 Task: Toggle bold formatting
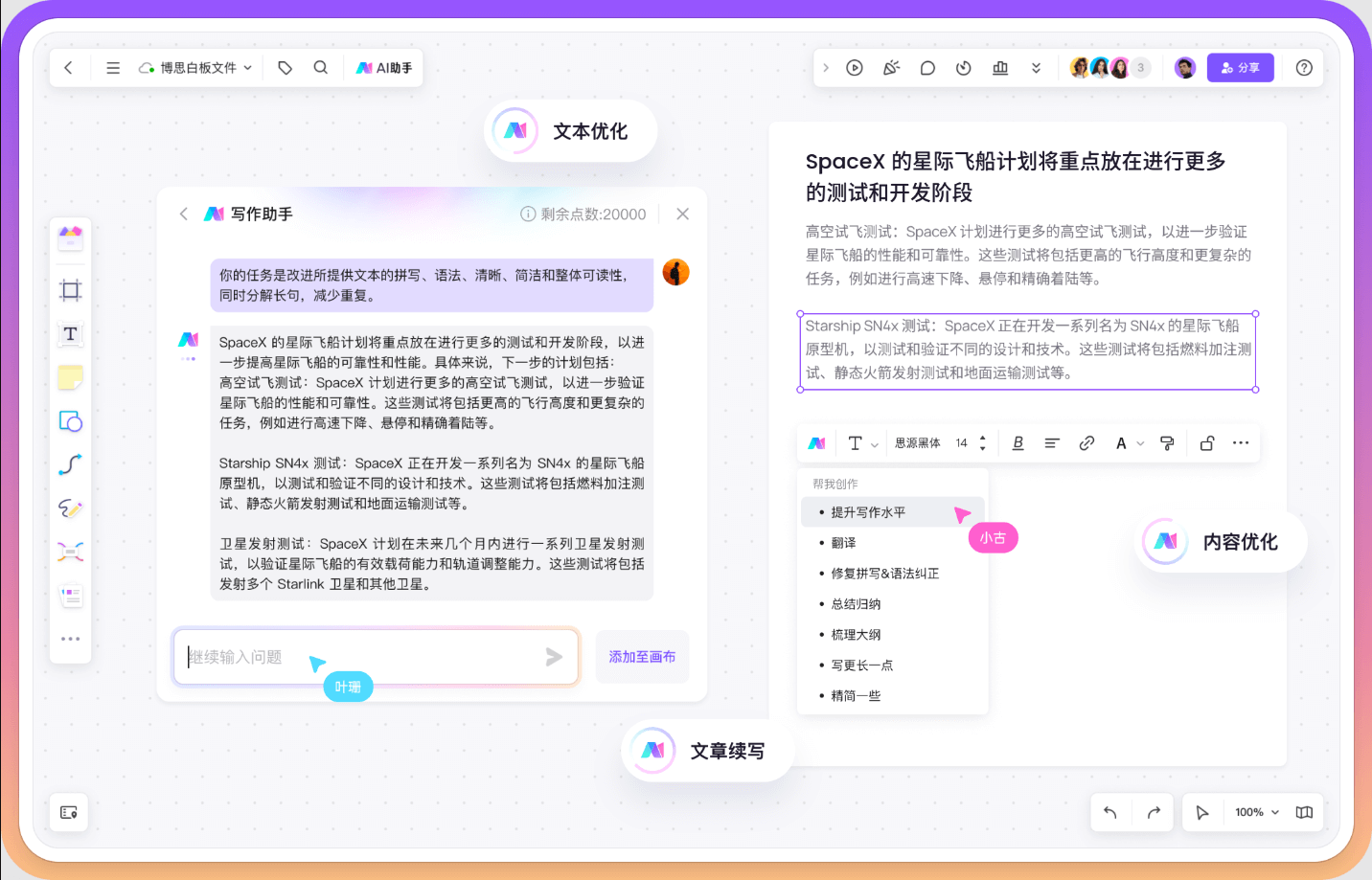coord(1018,443)
